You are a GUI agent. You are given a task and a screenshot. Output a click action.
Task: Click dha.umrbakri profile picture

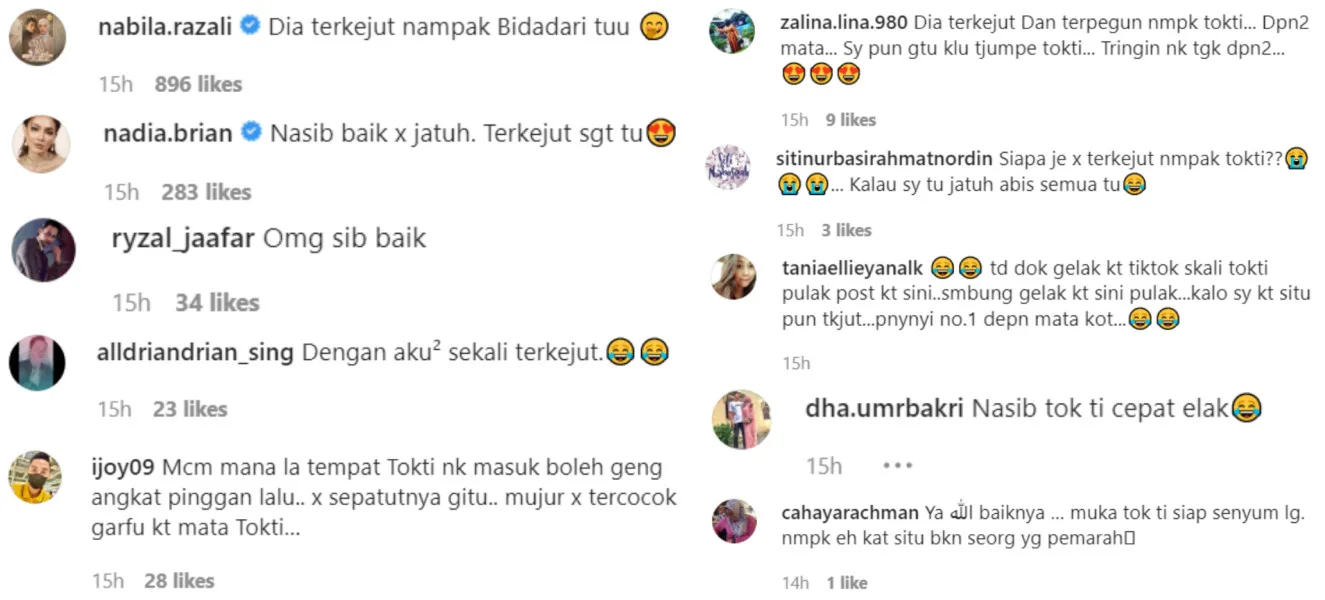pos(742,419)
